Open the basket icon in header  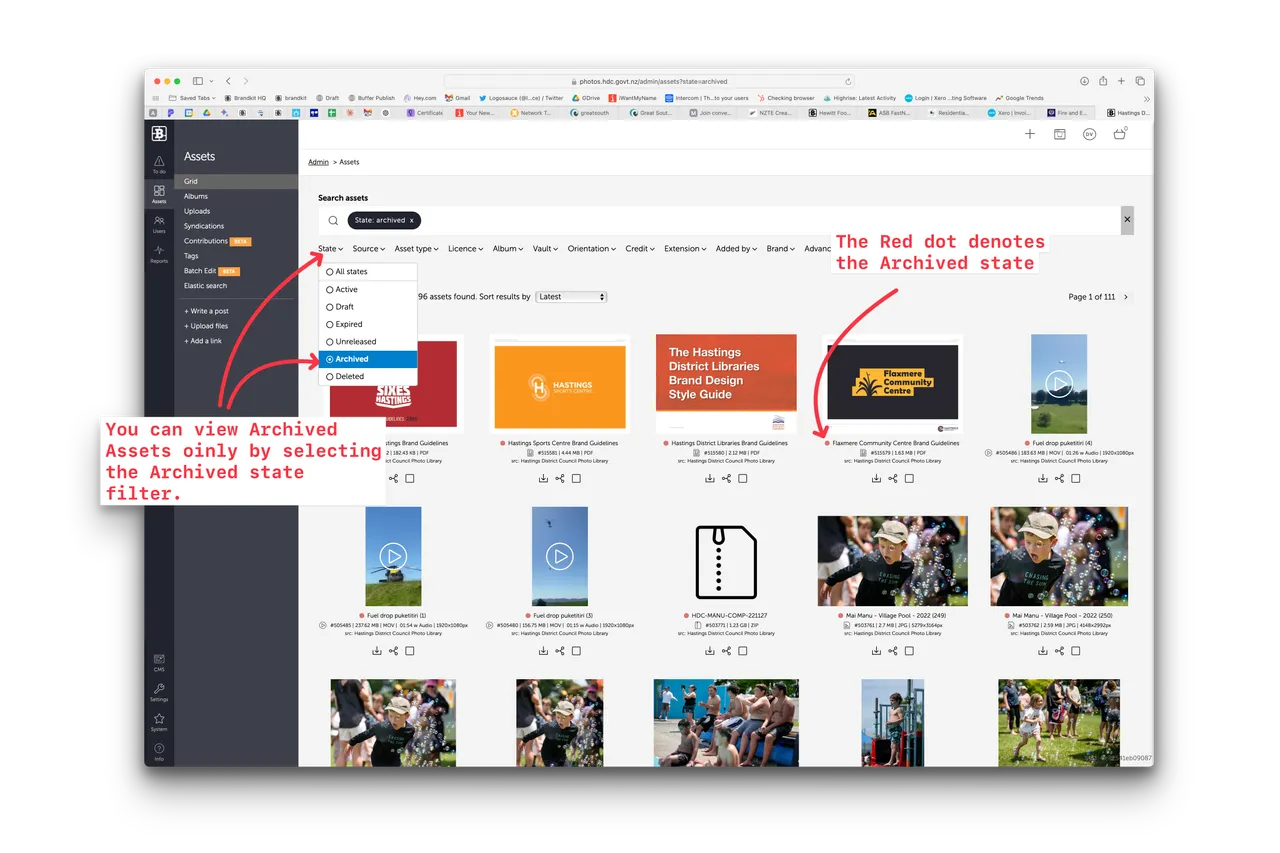point(1120,134)
